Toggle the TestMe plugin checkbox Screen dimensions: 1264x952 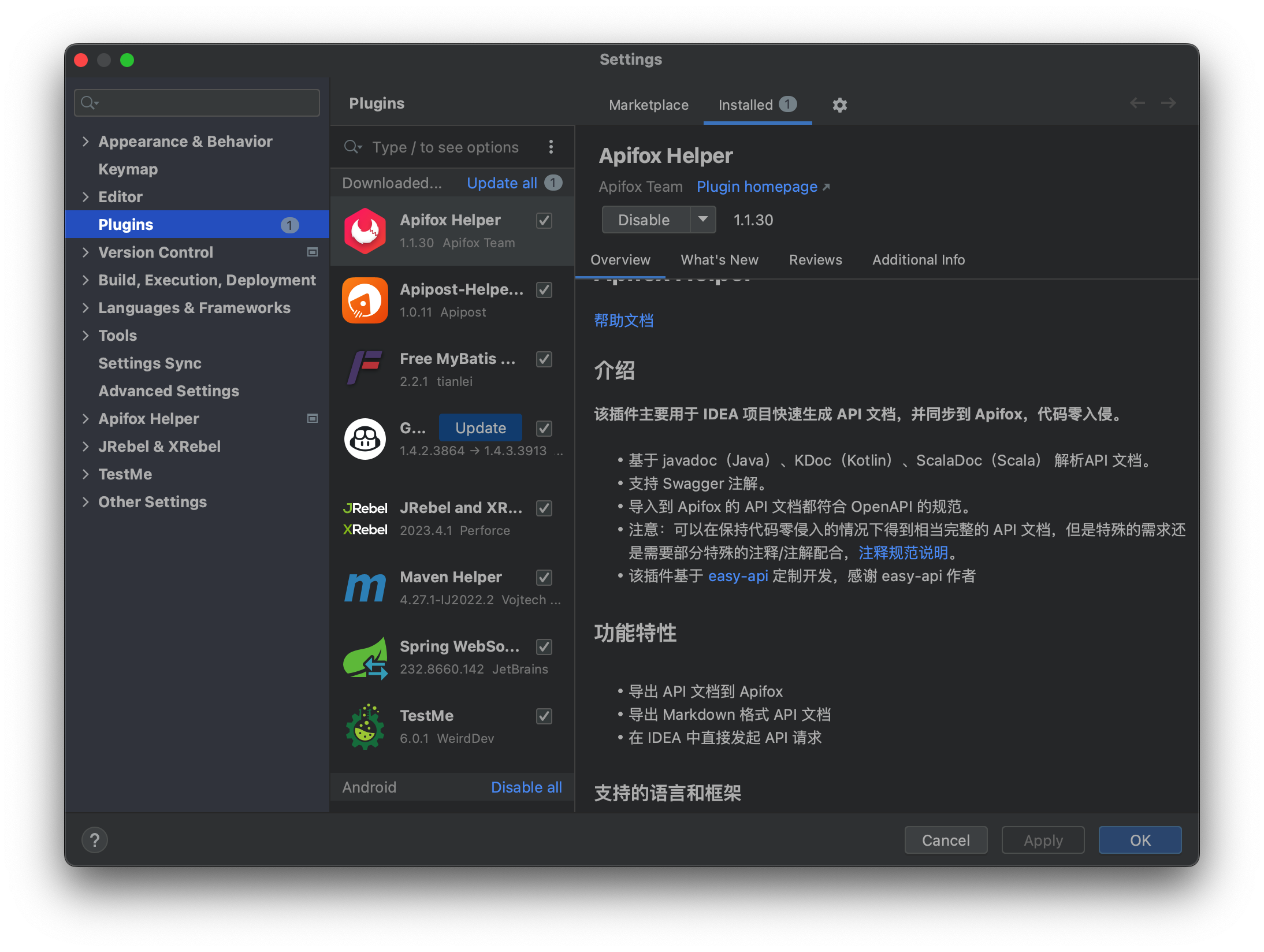pos(544,716)
